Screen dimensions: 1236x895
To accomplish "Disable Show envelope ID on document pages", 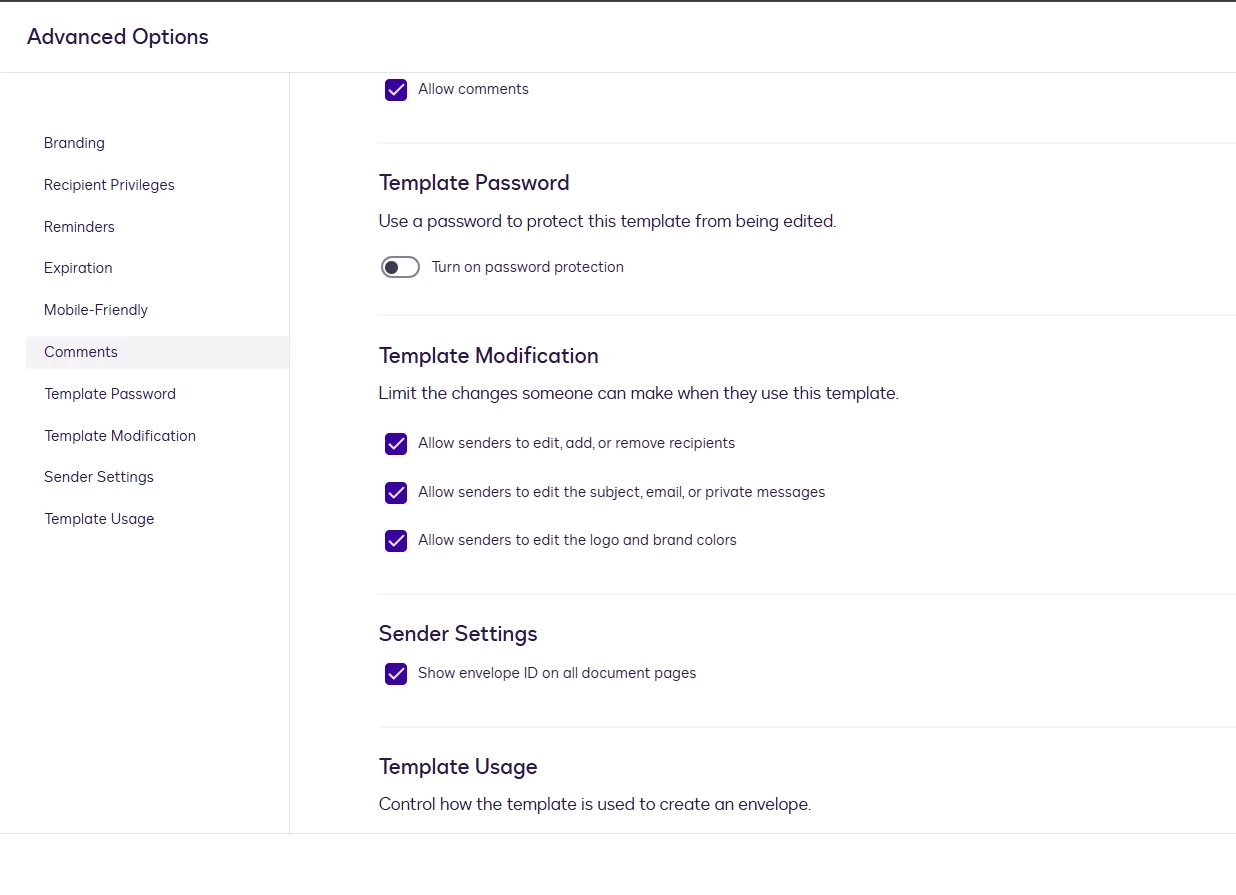I will (x=396, y=674).
